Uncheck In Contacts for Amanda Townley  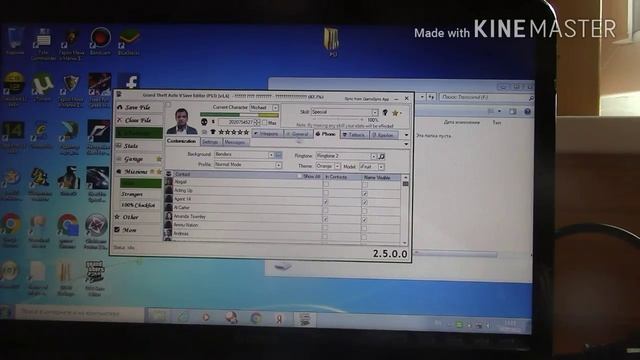325,219
